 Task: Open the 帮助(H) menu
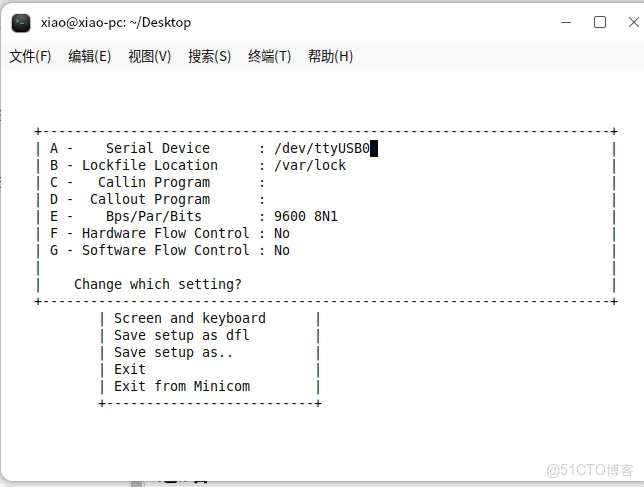coord(331,56)
